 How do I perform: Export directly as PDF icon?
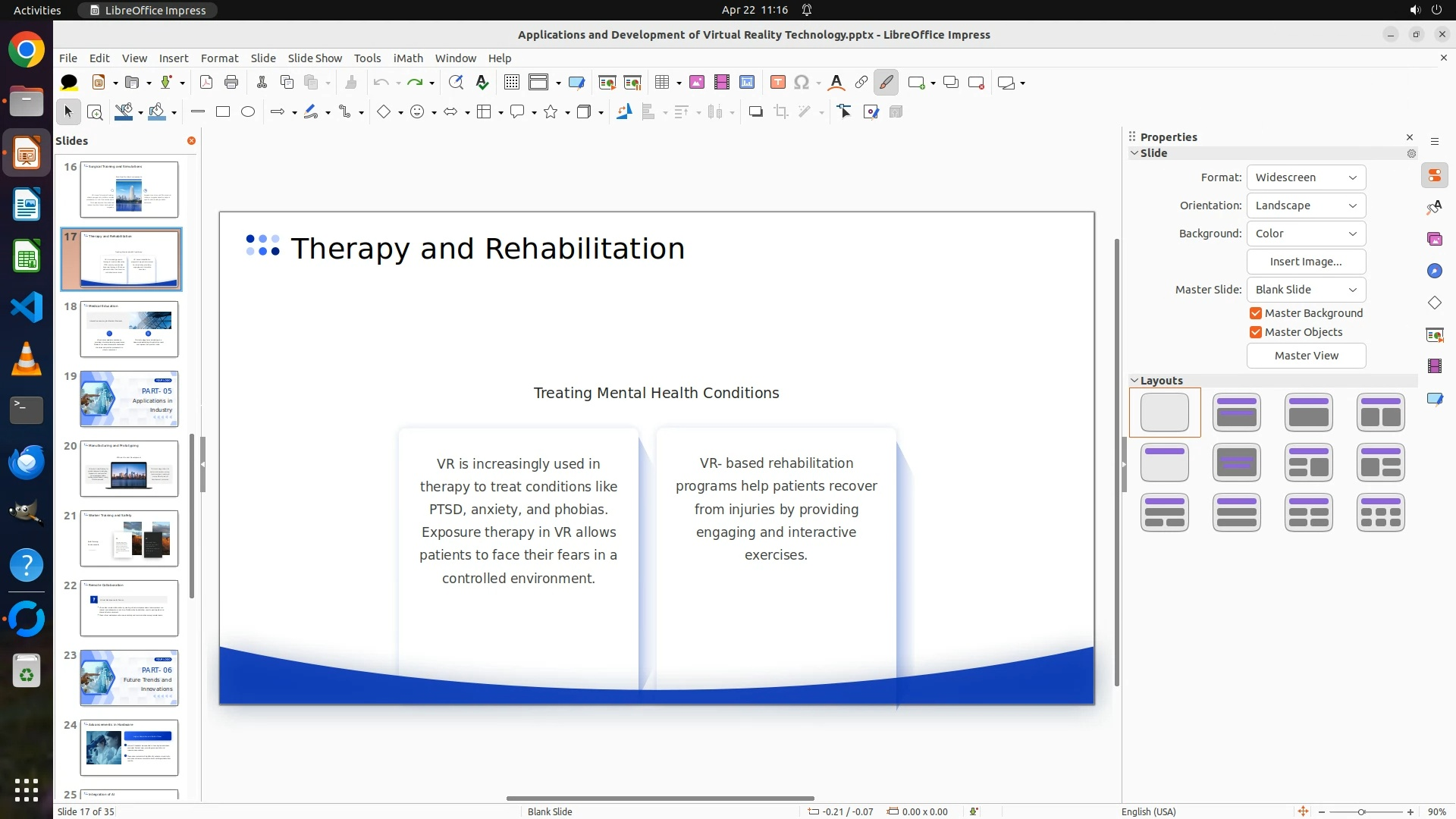tap(206, 83)
